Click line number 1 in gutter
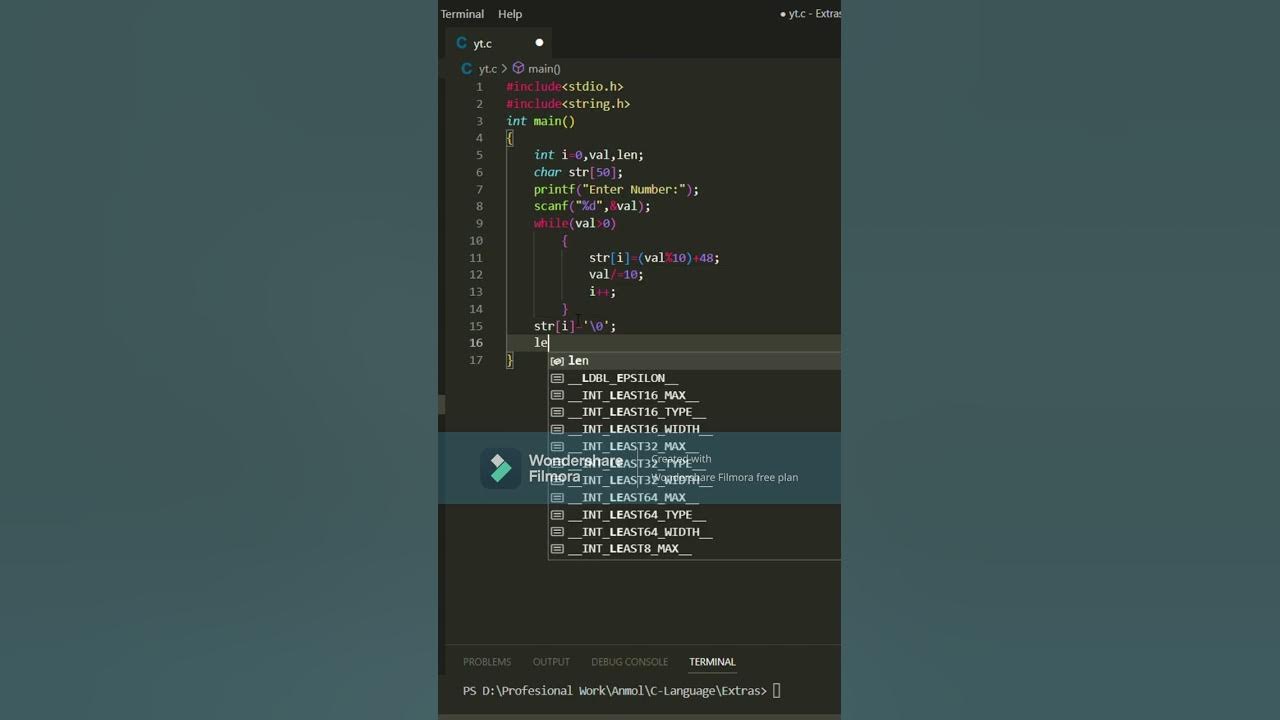The image size is (1280, 720). [x=479, y=87]
